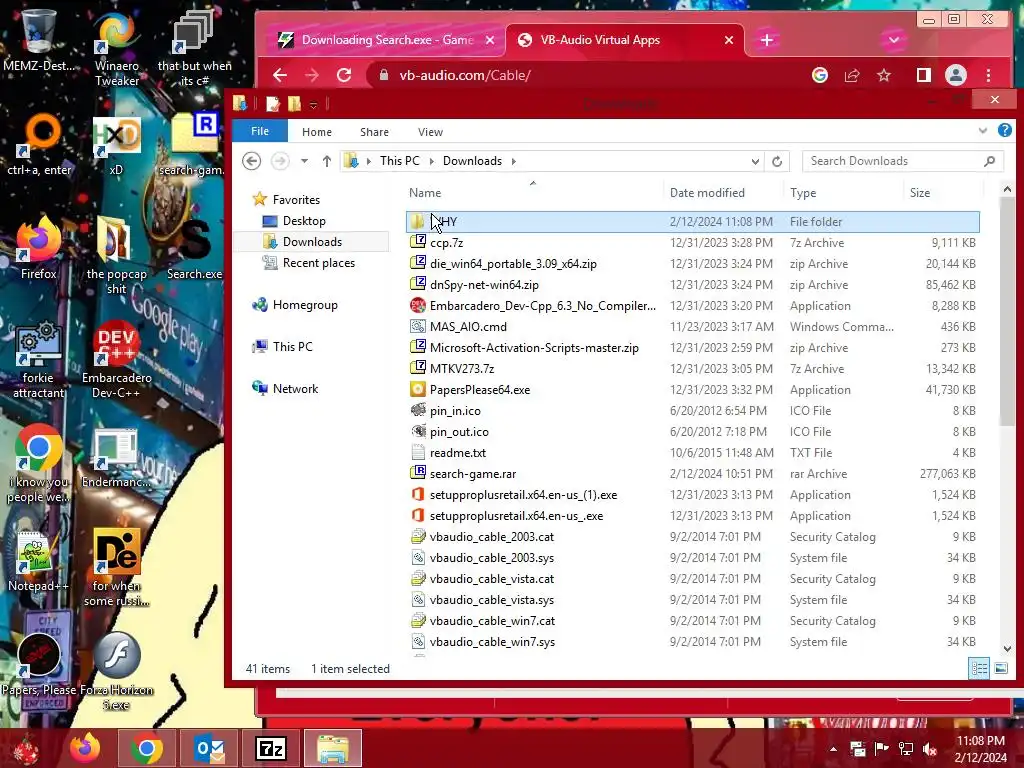Open Chrome's three-dot menu

point(988,75)
